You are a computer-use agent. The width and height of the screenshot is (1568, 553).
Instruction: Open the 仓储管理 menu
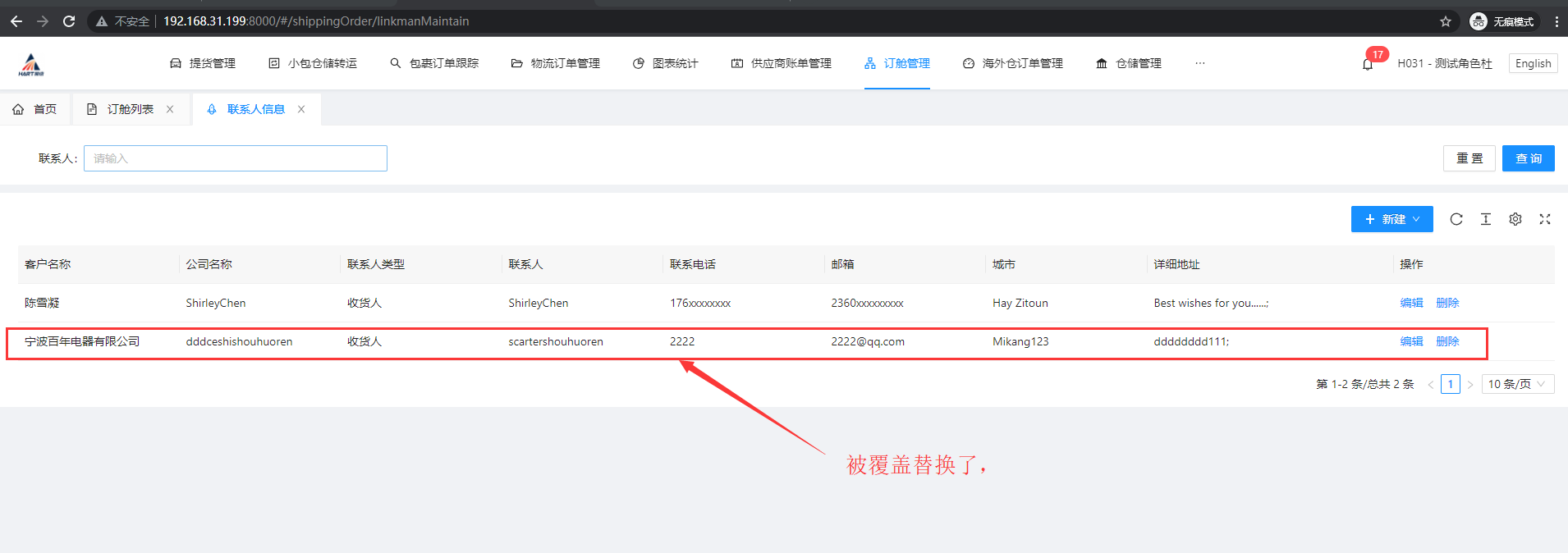point(1129,63)
